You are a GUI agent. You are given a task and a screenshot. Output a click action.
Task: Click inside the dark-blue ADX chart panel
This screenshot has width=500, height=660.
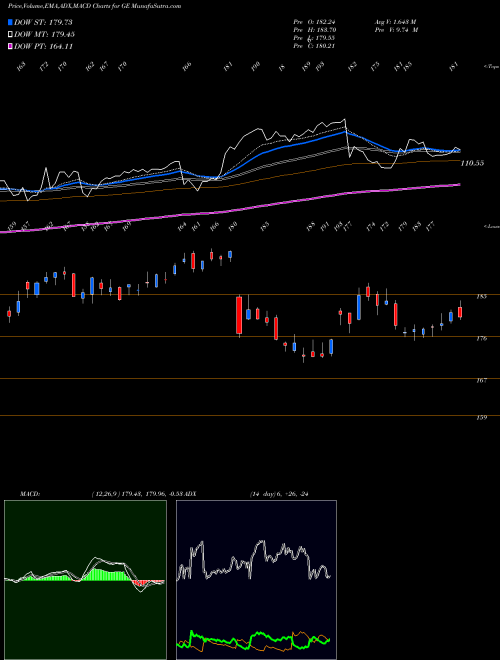(x=256, y=580)
